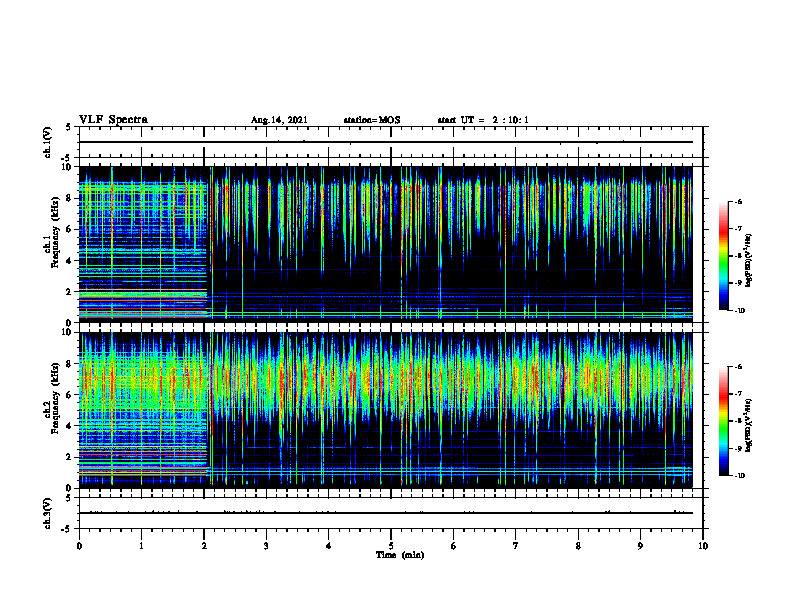Click x-axis tick label "8" minutes
The height and width of the screenshot is (612, 792).
pyautogui.click(x=578, y=546)
